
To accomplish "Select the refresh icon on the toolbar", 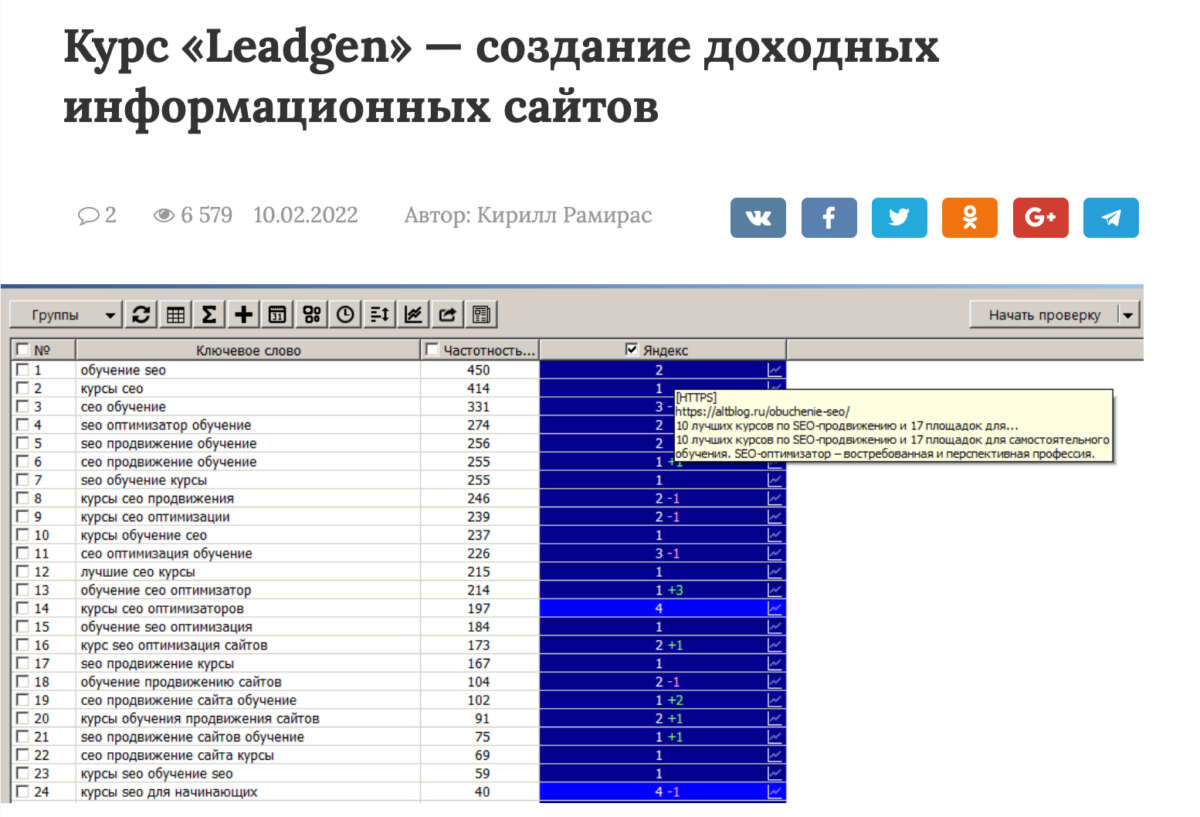I will tap(141, 313).
